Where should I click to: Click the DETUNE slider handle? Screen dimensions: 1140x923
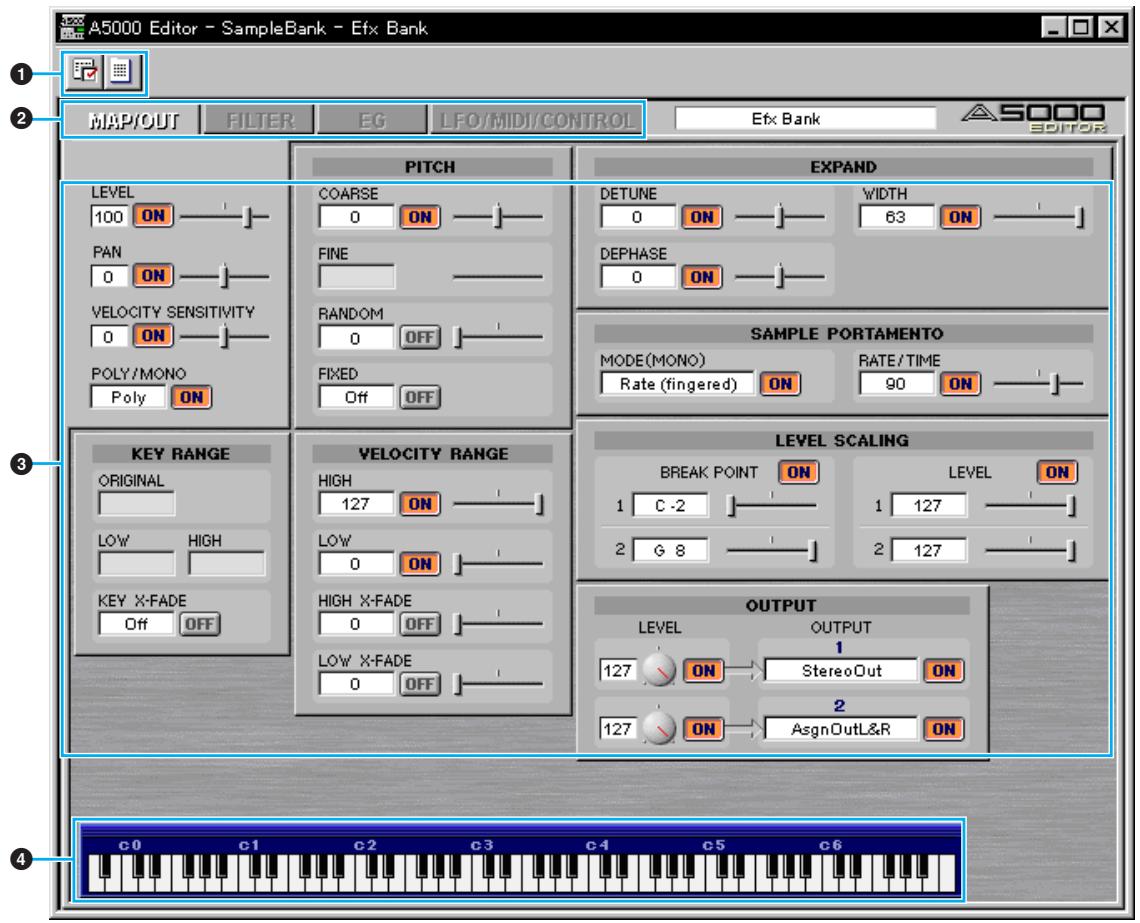click(x=779, y=217)
